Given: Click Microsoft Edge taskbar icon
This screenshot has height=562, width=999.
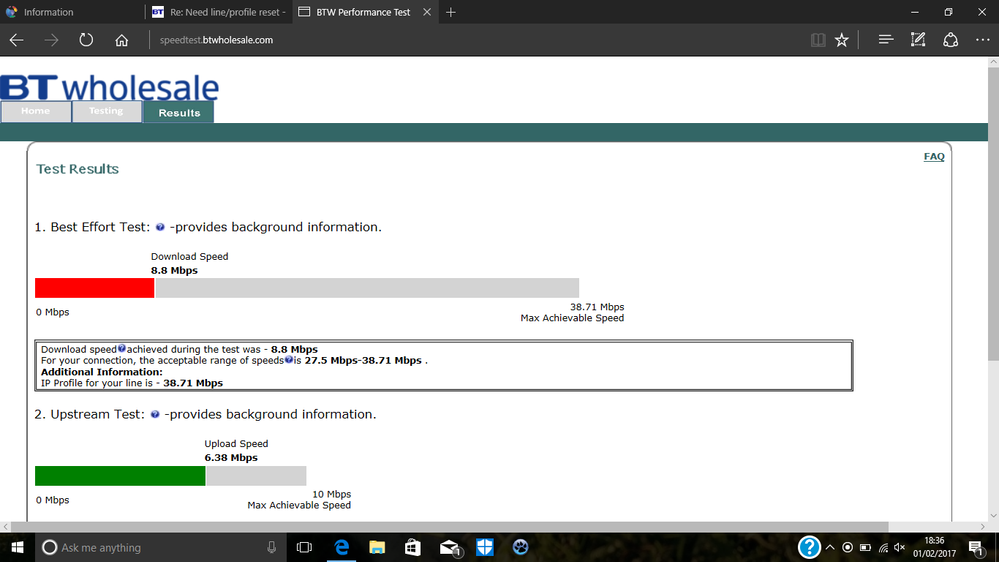Looking at the screenshot, I should (x=341, y=547).
